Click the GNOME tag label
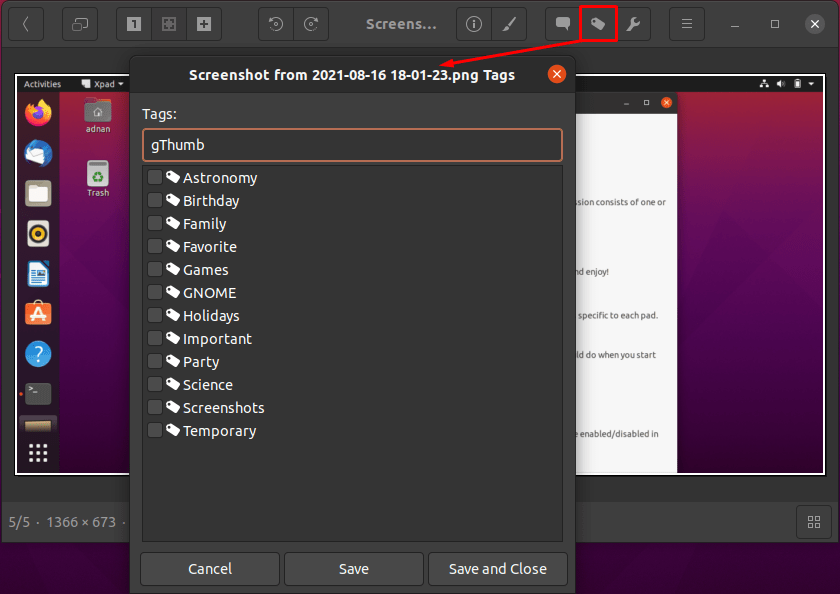The height and width of the screenshot is (594, 840). click(x=209, y=293)
